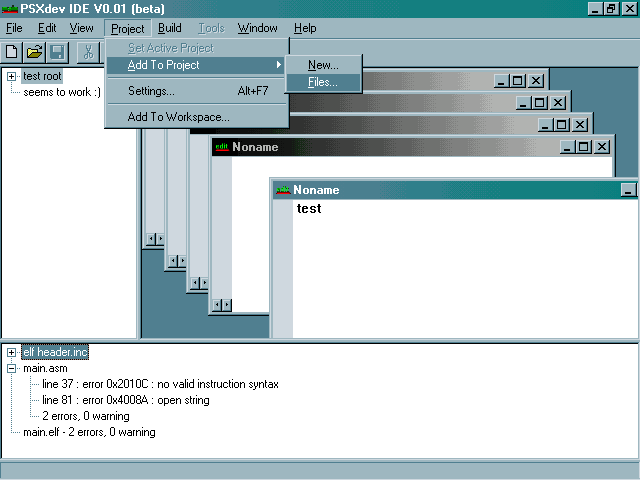Open the File menu
The image size is (640, 480).
point(14,28)
